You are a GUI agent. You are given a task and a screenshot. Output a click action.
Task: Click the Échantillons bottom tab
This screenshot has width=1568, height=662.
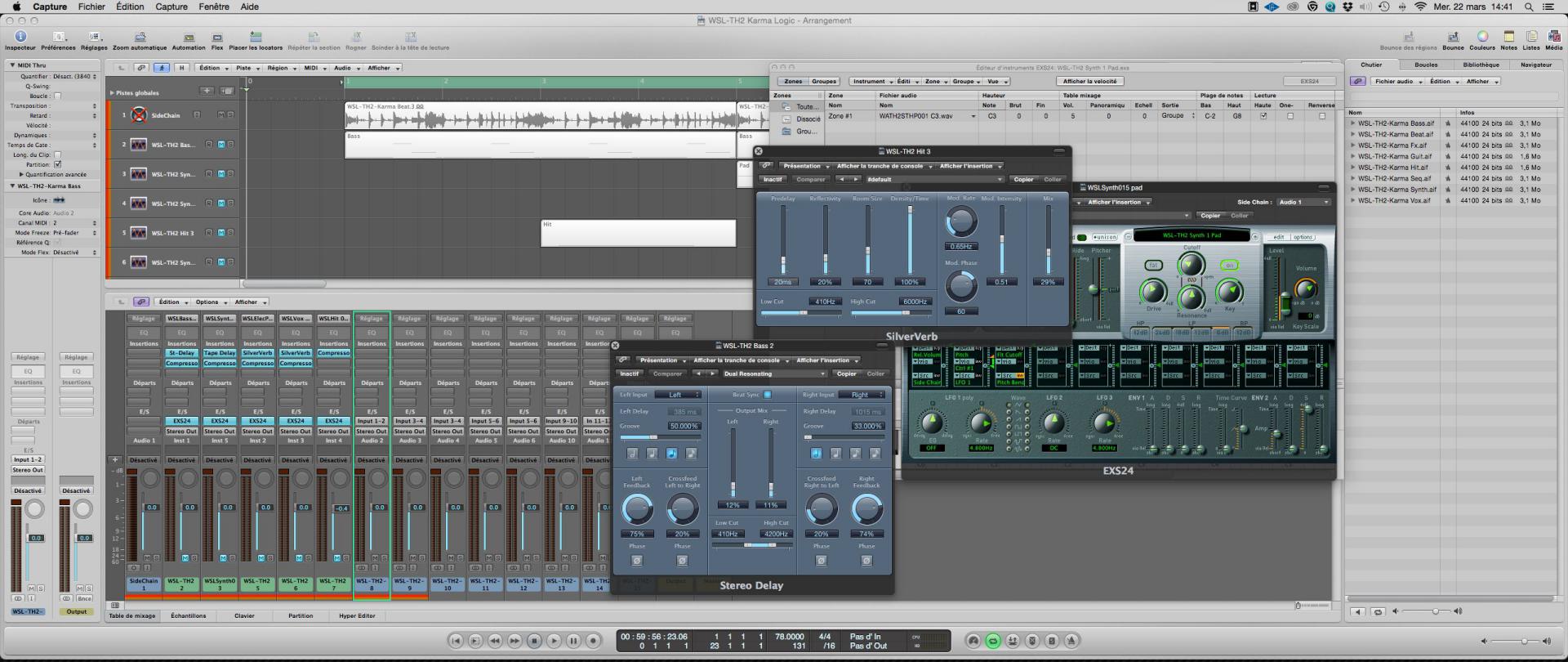pyautogui.click(x=188, y=615)
